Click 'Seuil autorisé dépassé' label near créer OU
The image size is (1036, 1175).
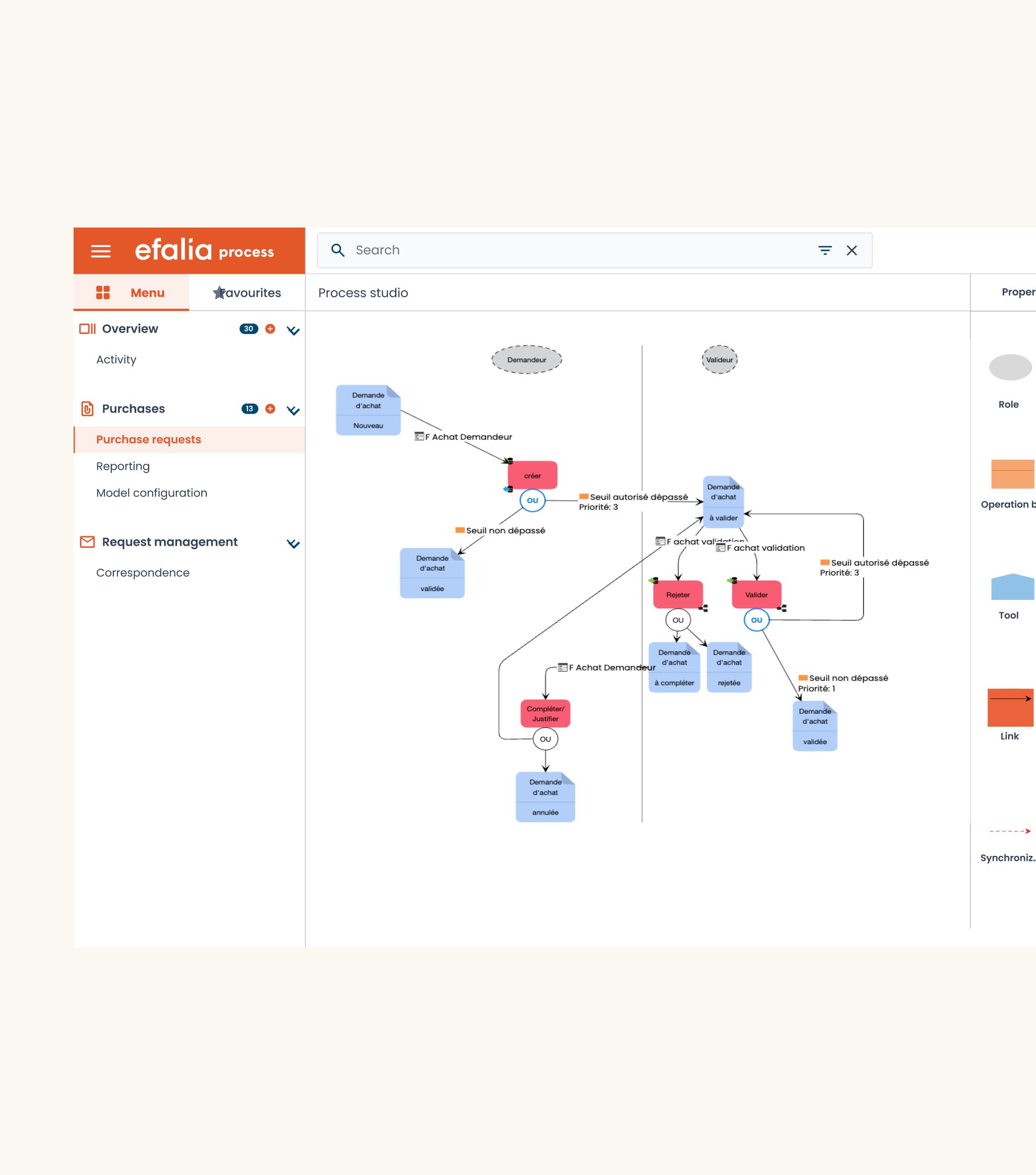tap(633, 502)
